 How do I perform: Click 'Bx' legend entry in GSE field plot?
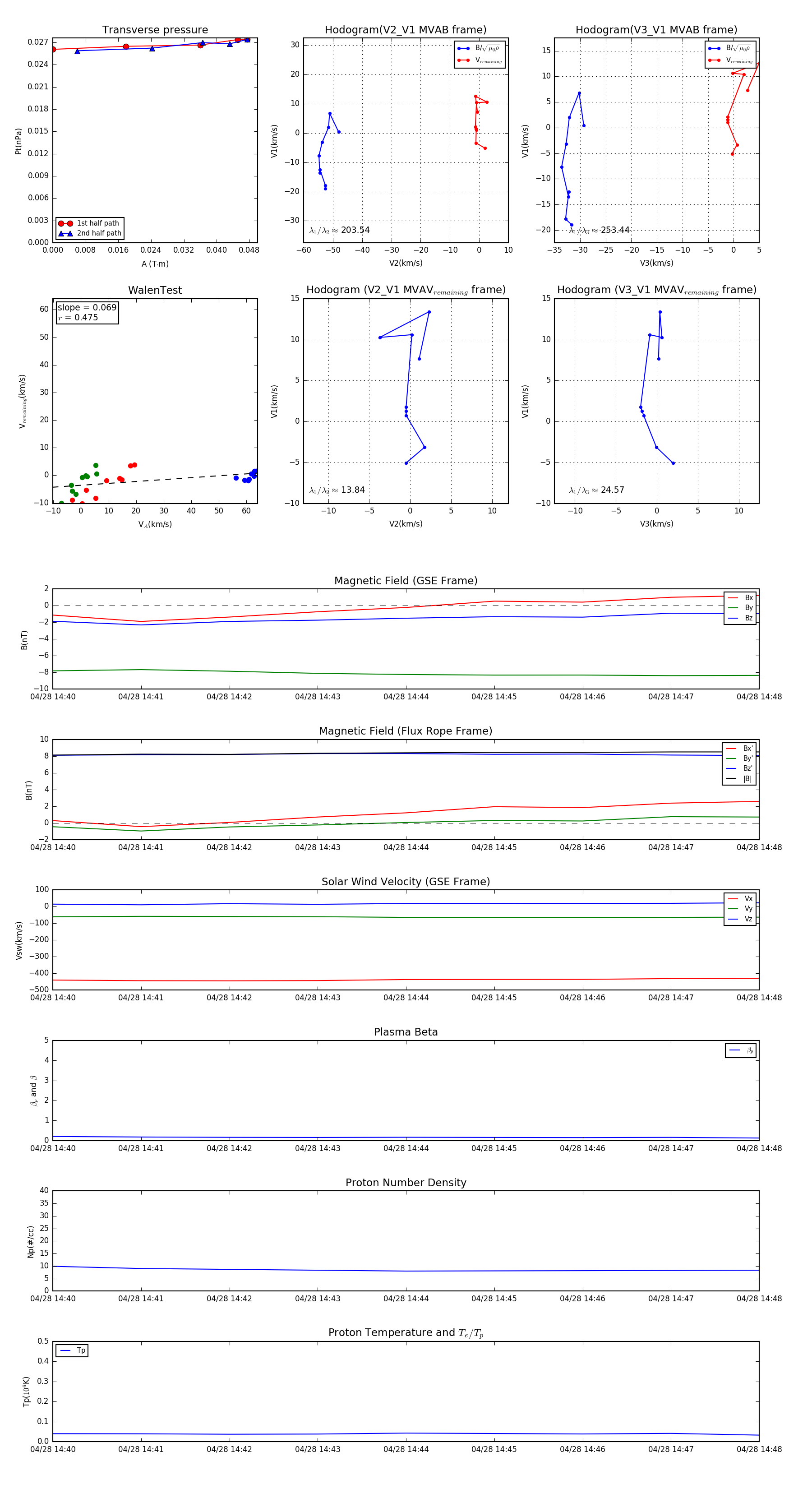pyautogui.click(x=740, y=598)
